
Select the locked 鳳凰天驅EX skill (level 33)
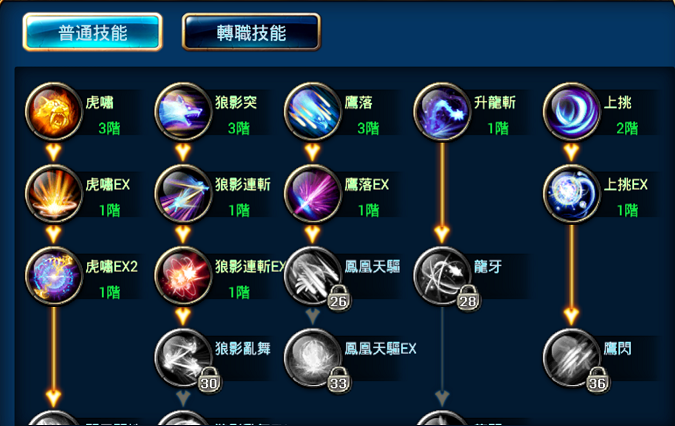pyautogui.click(x=313, y=358)
